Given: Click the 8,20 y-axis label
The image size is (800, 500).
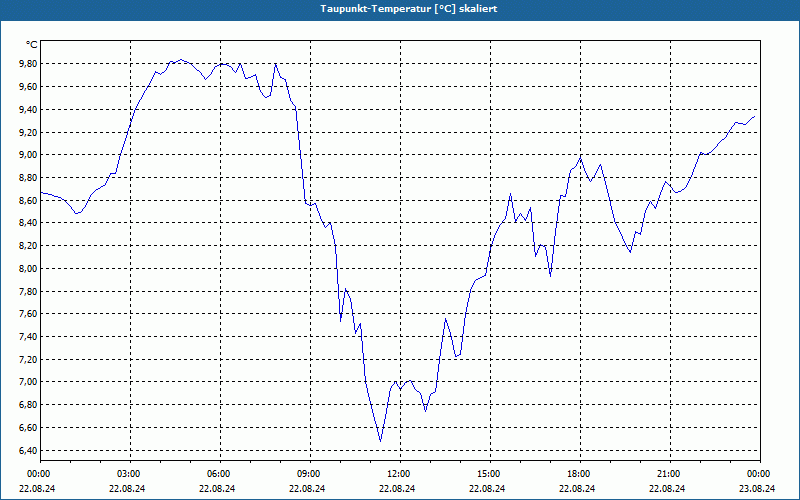Looking at the screenshot, I should pos(29,245).
